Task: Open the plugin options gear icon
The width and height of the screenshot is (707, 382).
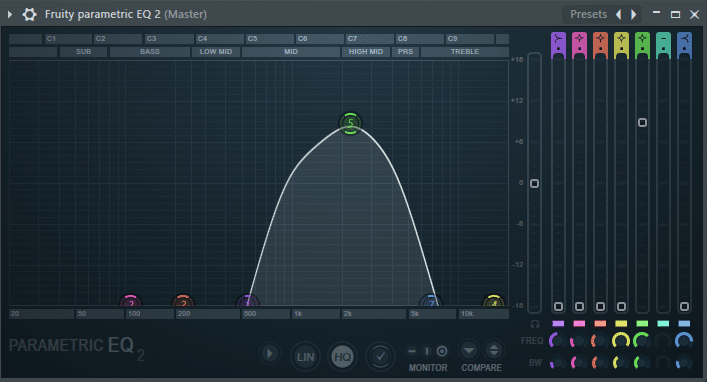Action: pyautogui.click(x=30, y=14)
